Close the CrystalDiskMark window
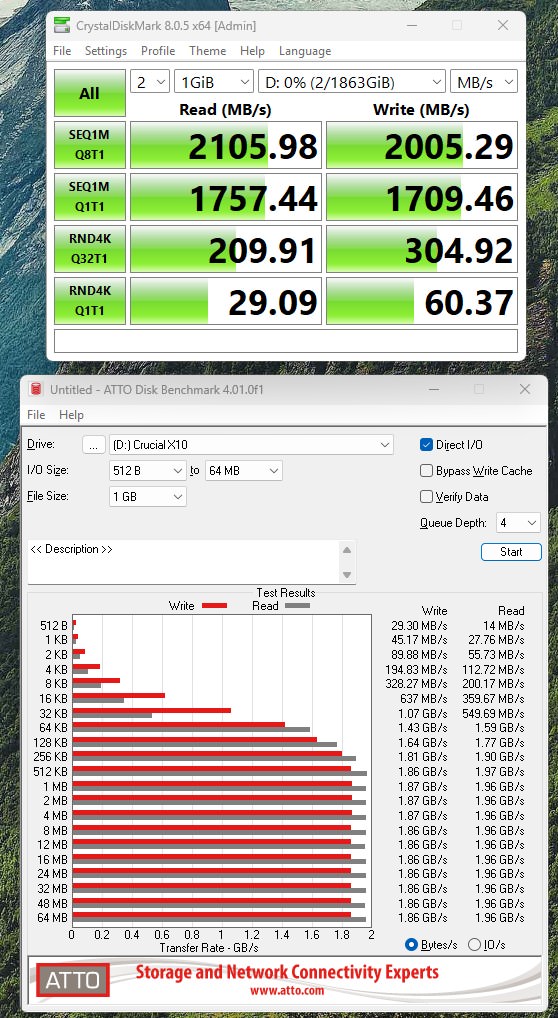 click(502, 25)
